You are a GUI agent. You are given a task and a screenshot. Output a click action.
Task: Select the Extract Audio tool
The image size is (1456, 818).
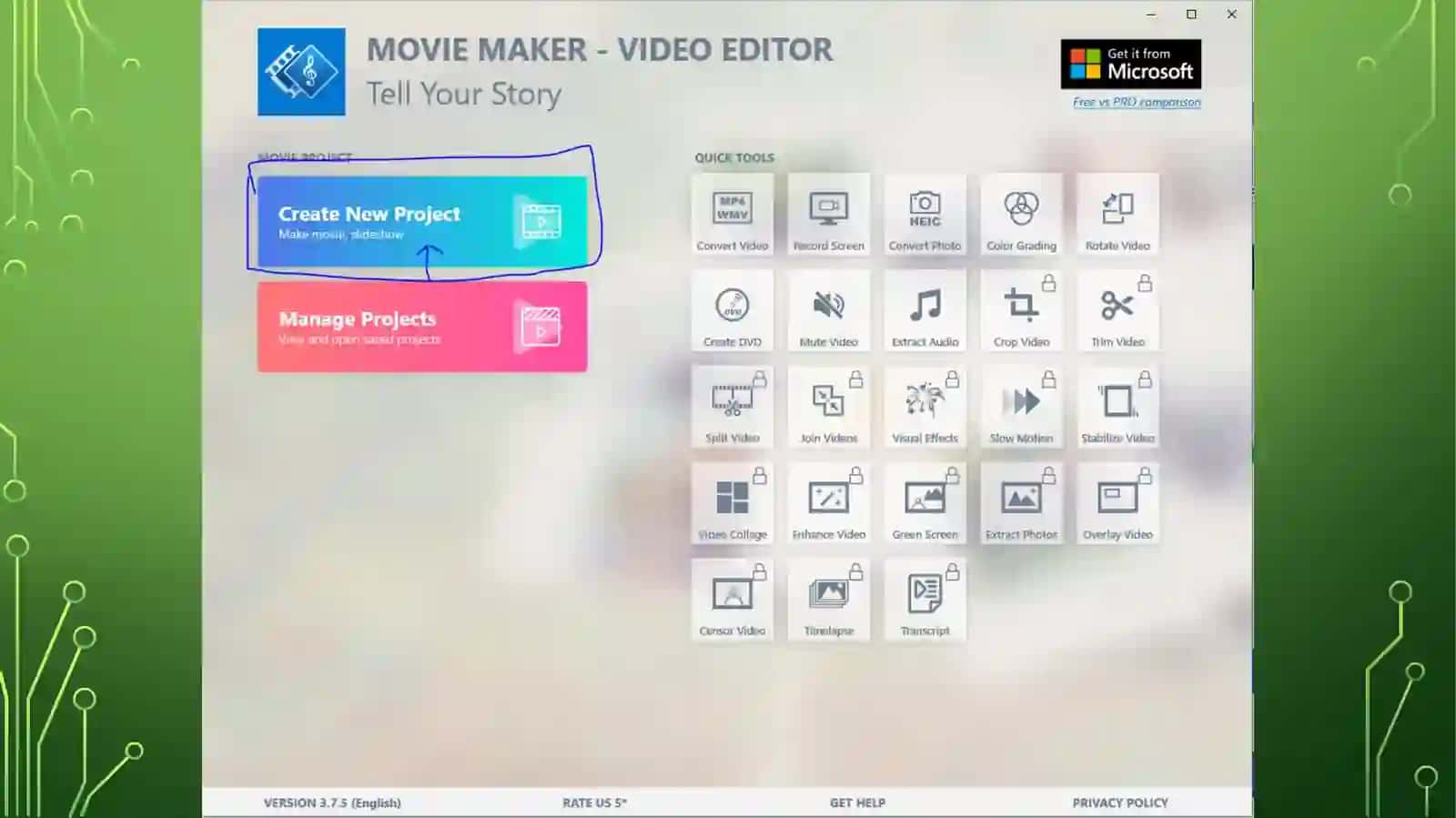(x=925, y=311)
